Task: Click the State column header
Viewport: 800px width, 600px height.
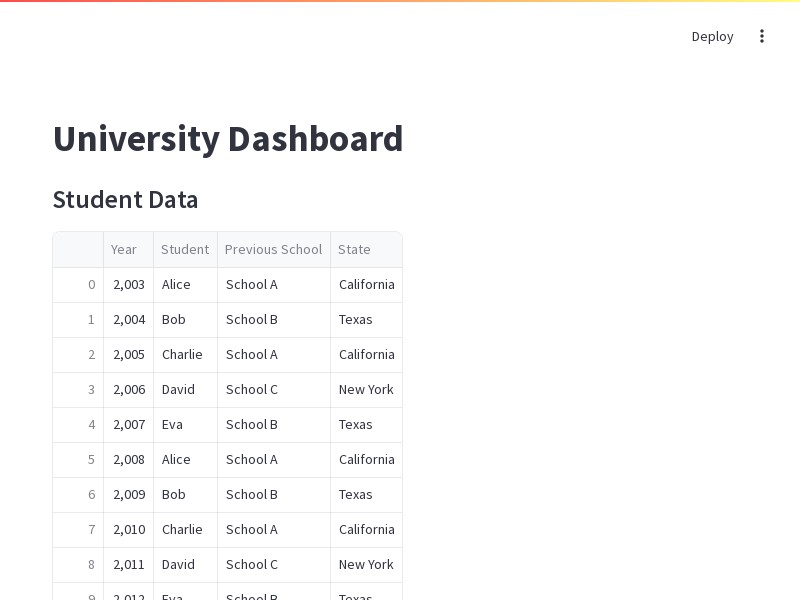Action: (366, 249)
